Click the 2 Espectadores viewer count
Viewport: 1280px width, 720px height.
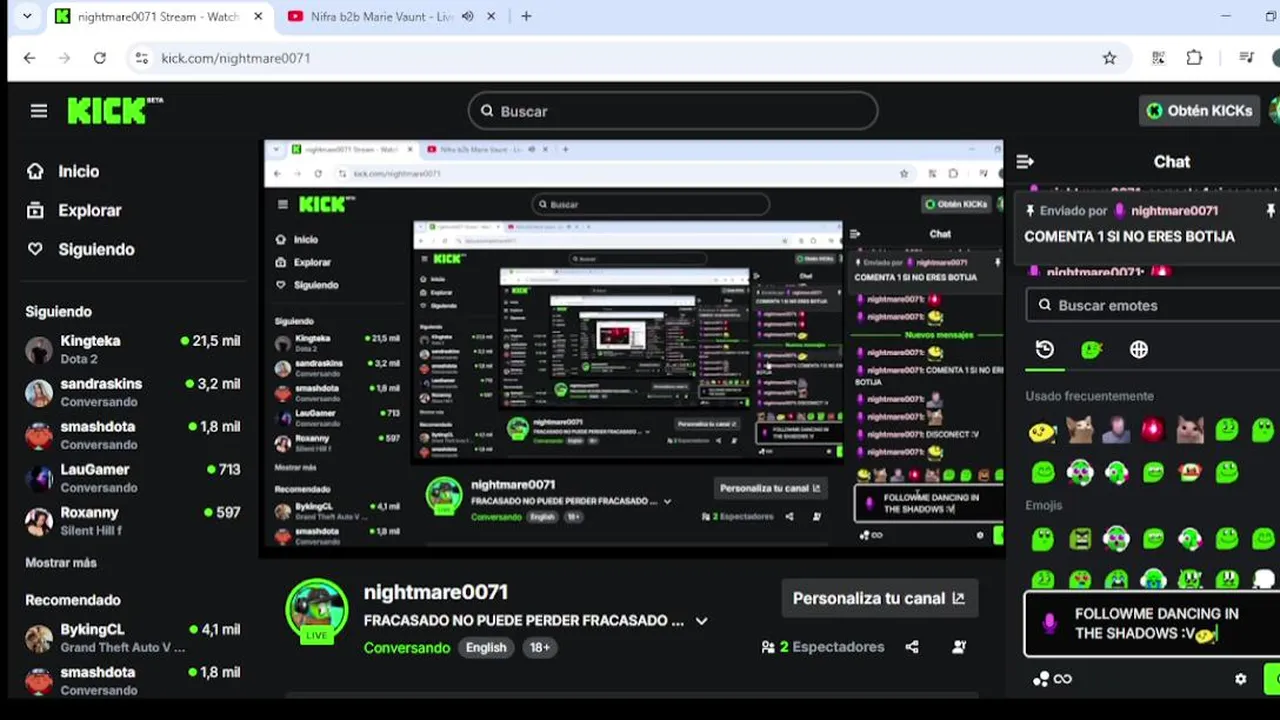coord(823,647)
